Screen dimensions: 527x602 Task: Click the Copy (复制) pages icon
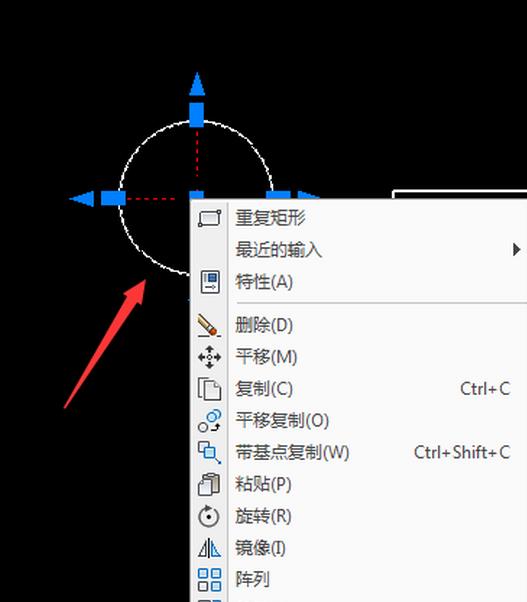209,389
